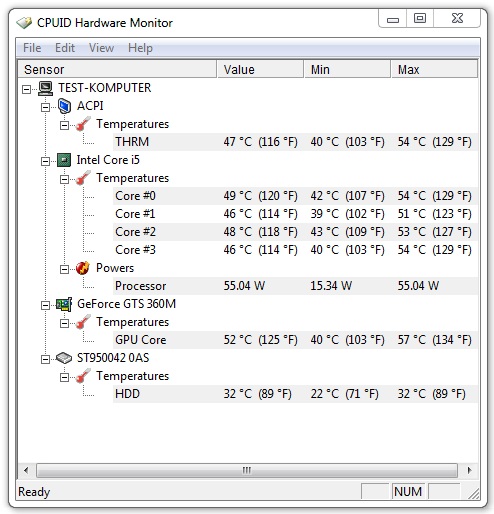This screenshot has height=514, width=494.
Task: Click the Intel Core i5 chip icon
Action: pos(64,160)
